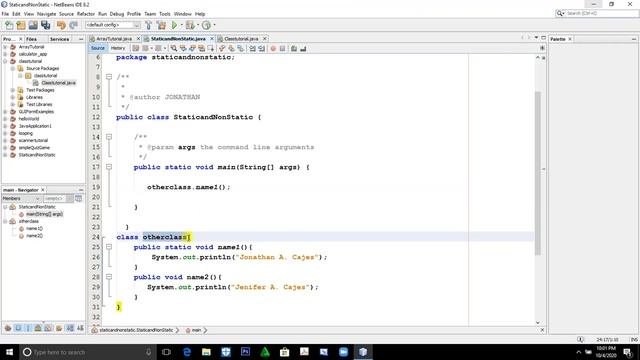This screenshot has height=360, width=640.
Task: Click the staticandnonstatic.StaticandNonStatic breadcrumb
Action: [136, 330]
